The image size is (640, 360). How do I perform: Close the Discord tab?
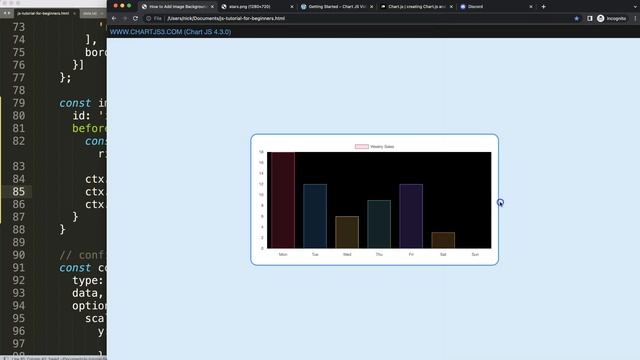coord(531,7)
